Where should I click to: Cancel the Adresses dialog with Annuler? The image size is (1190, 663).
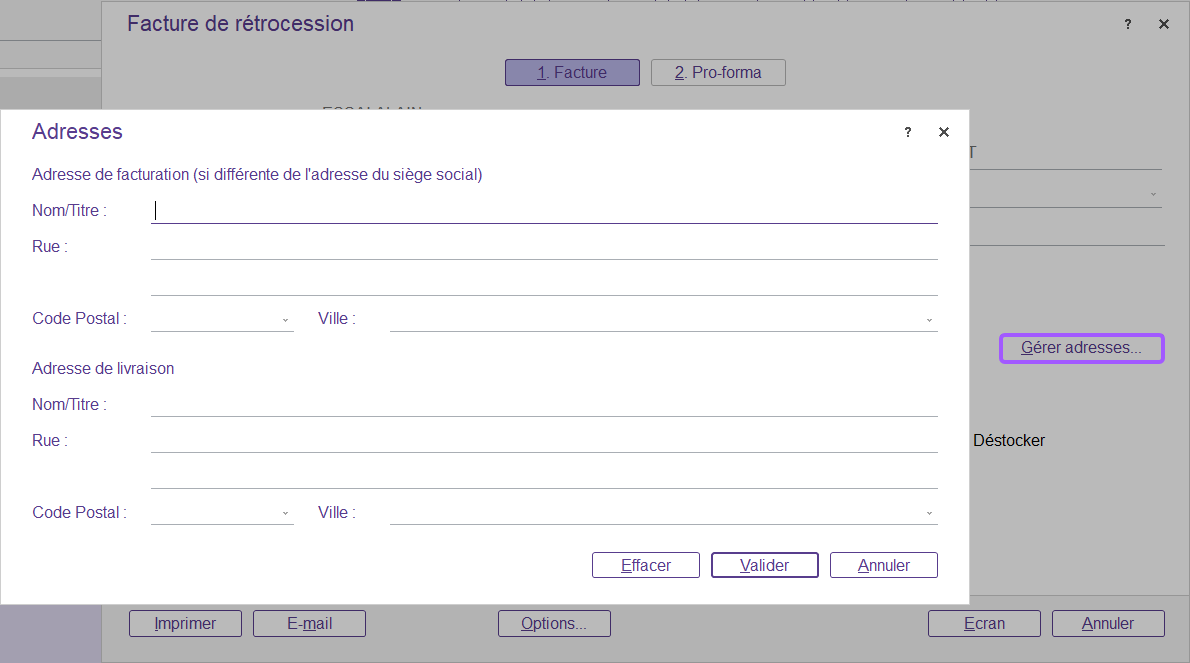(x=884, y=565)
